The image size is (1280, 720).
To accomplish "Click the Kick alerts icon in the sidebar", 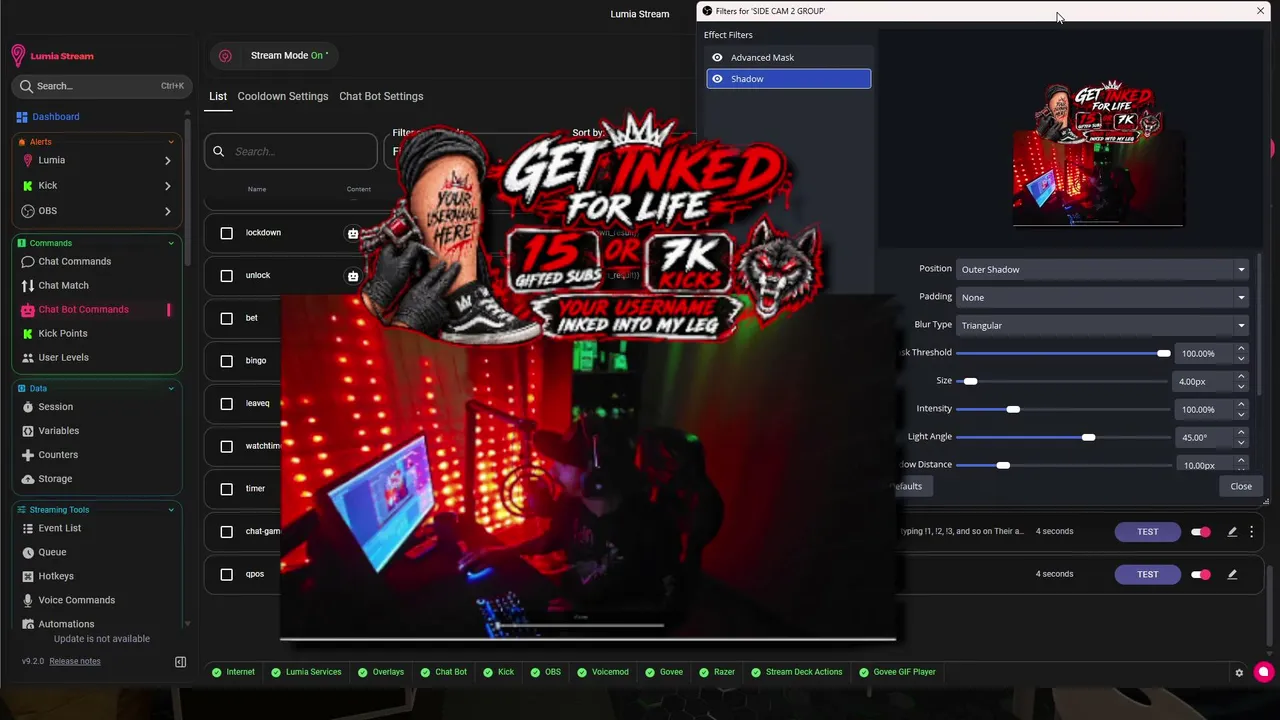I will tap(28, 186).
